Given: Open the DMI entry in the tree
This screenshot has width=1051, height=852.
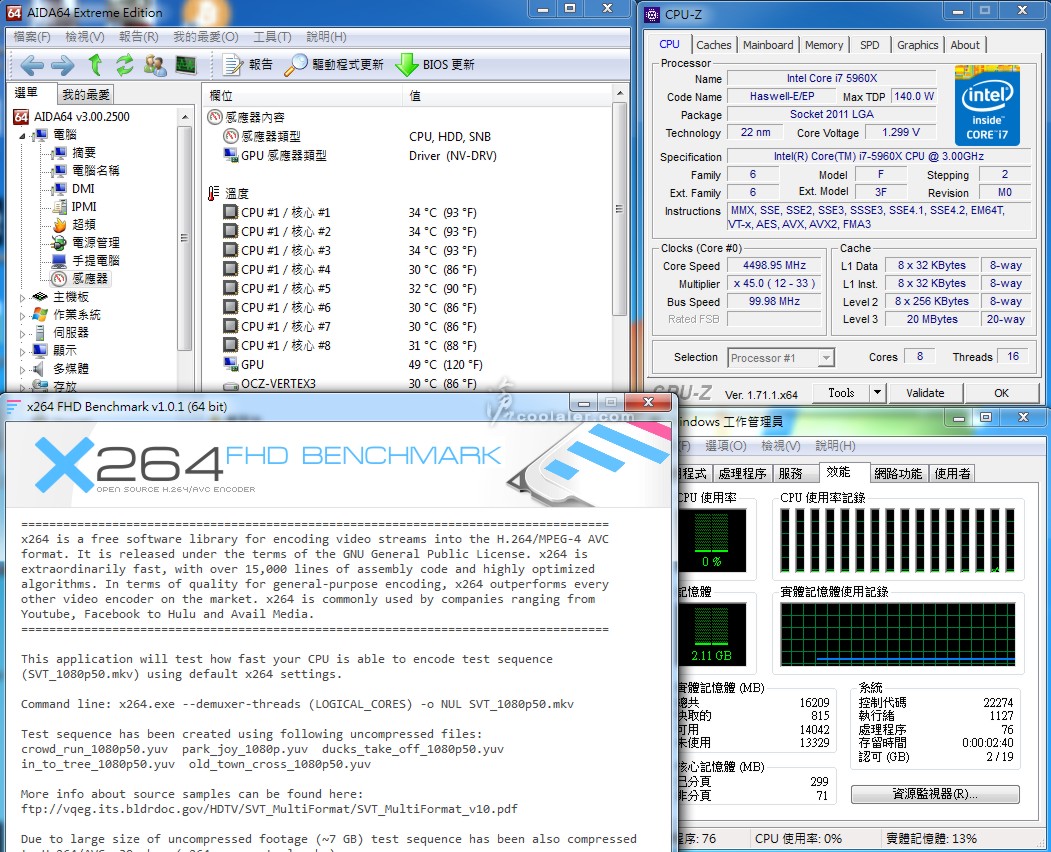Looking at the screenshot, I should (x=74, y=188).
